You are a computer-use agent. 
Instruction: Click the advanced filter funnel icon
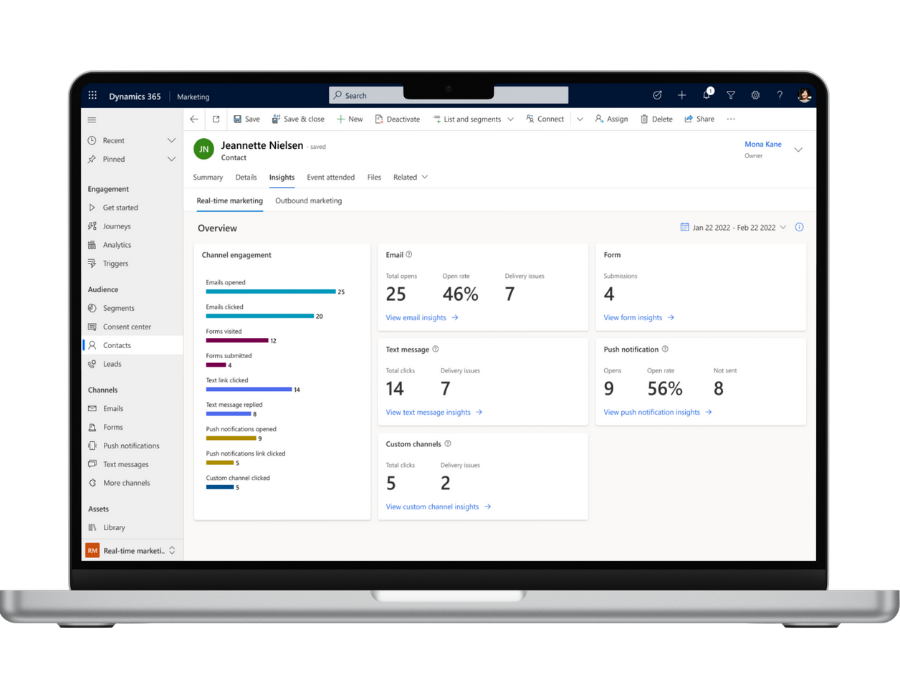click(x=731, y=96)
